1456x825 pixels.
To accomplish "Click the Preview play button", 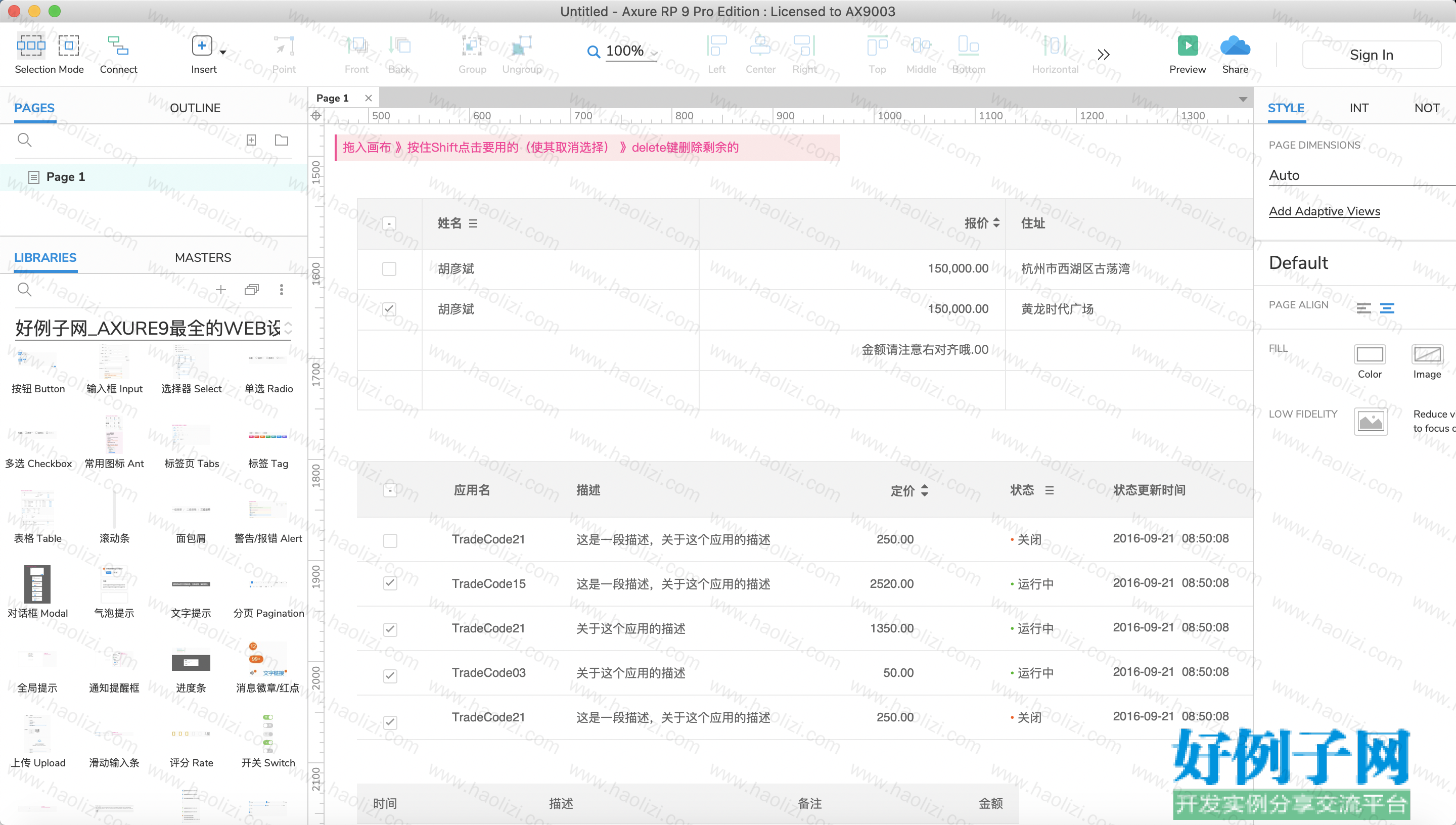I will click(x=1188, y=46).
